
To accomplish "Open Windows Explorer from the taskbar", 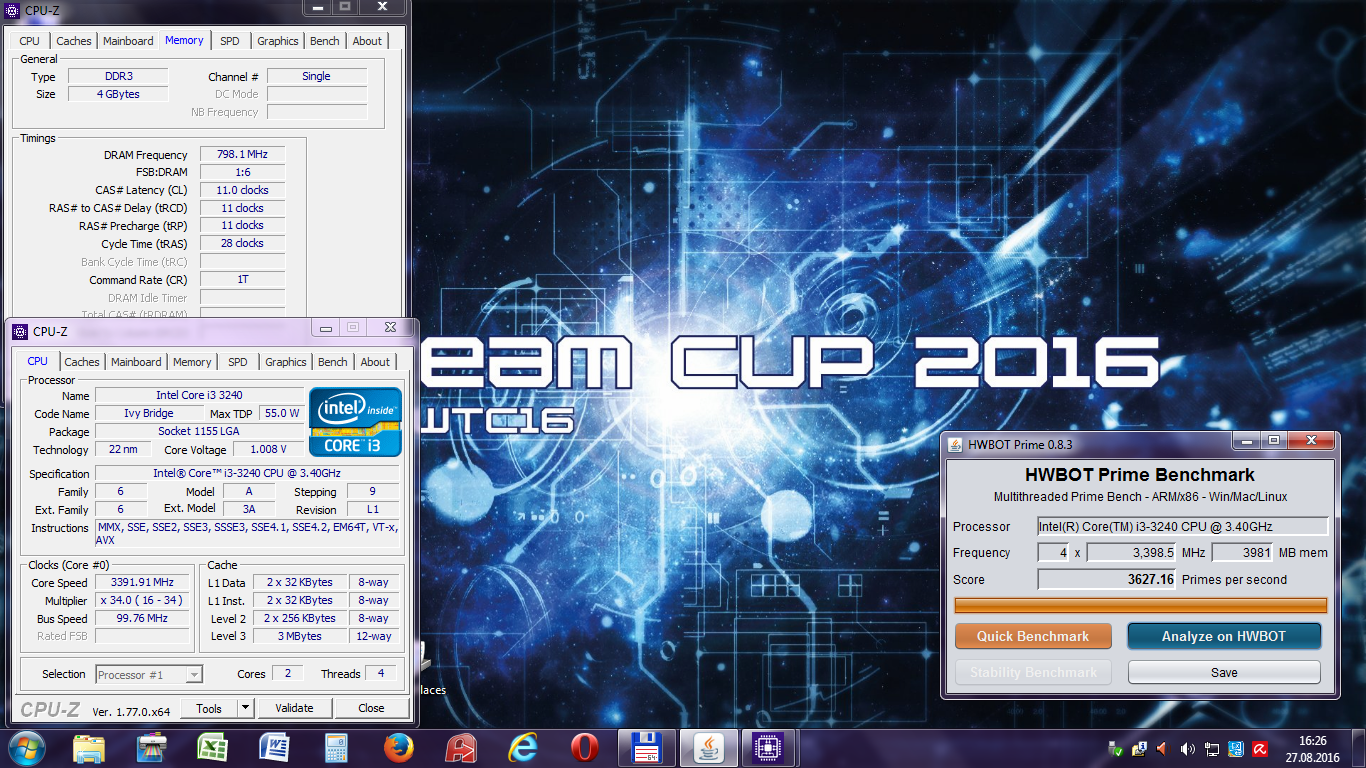I will click(x=89, y=748).
